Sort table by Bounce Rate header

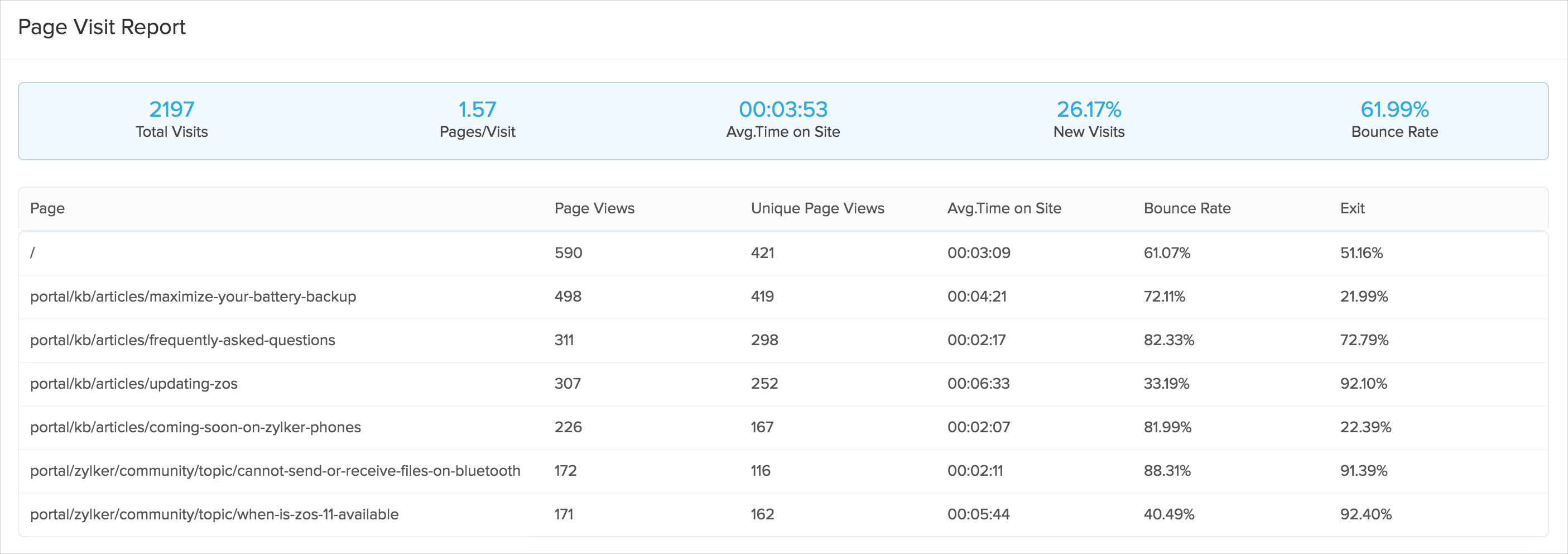(1187, 208)
